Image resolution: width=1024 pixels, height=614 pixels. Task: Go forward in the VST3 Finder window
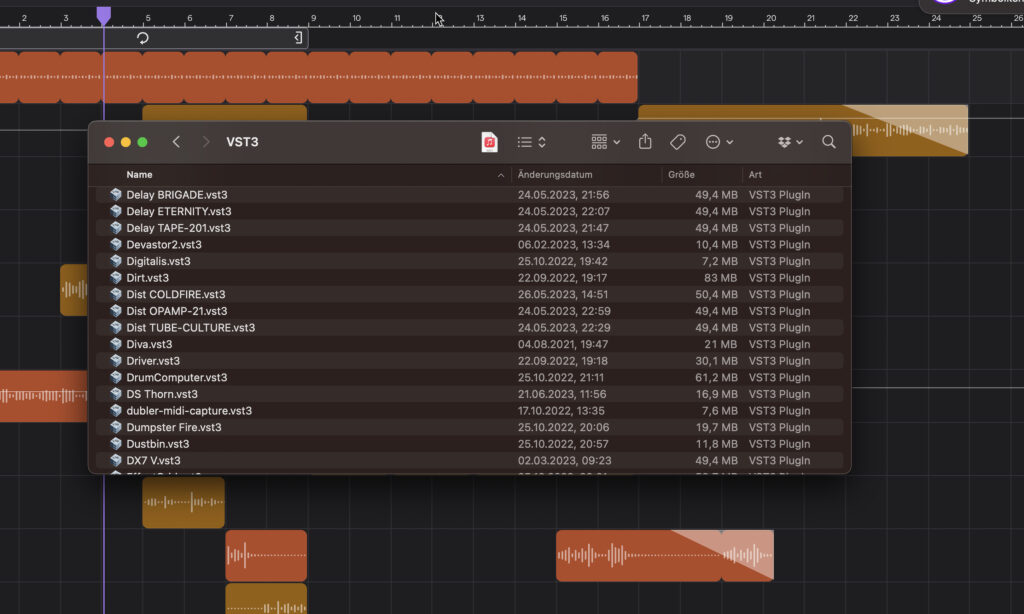206,142
